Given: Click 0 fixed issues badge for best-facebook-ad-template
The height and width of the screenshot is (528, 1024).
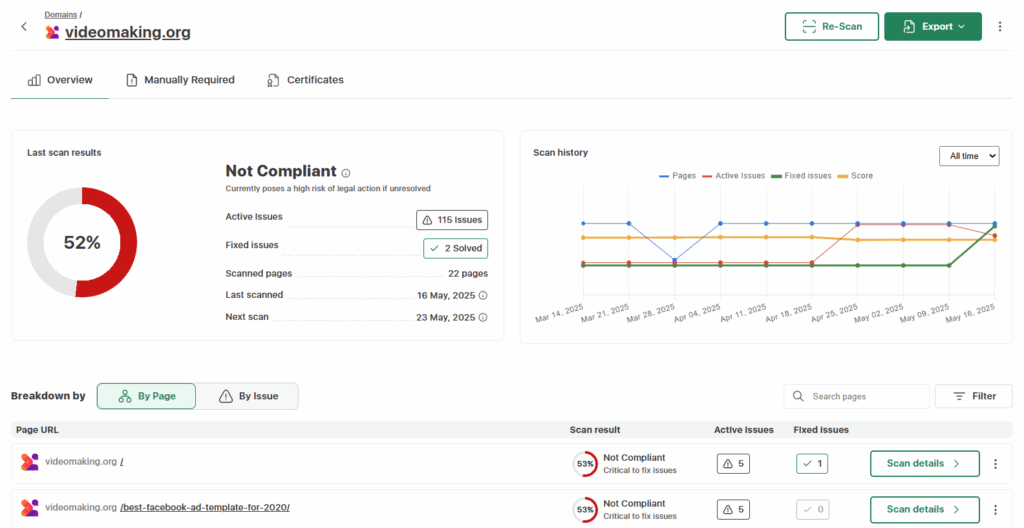Looking at the screenshot, I should [812, 509].
